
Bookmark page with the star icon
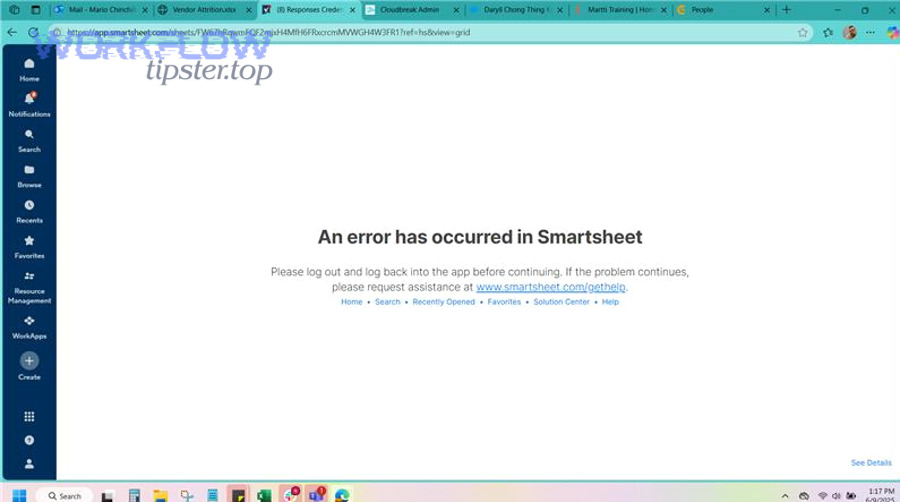[802, 33]
